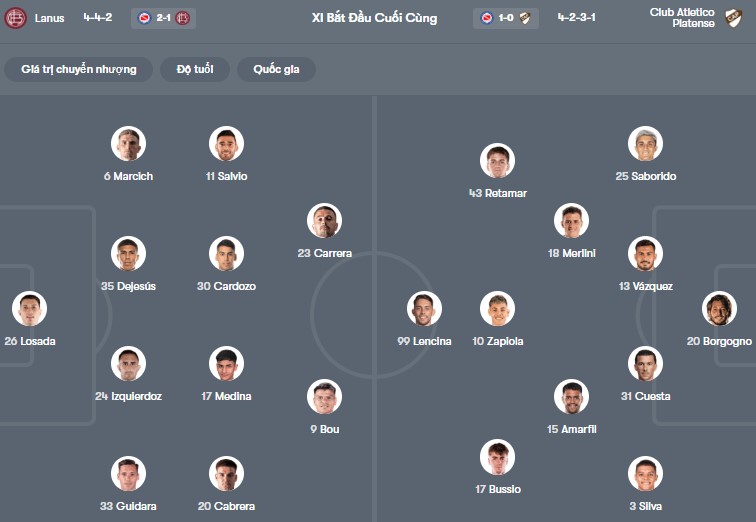This screenshot has height=522, width=756.
Task: Click the 6 Marcich name label
Action: 128,177
